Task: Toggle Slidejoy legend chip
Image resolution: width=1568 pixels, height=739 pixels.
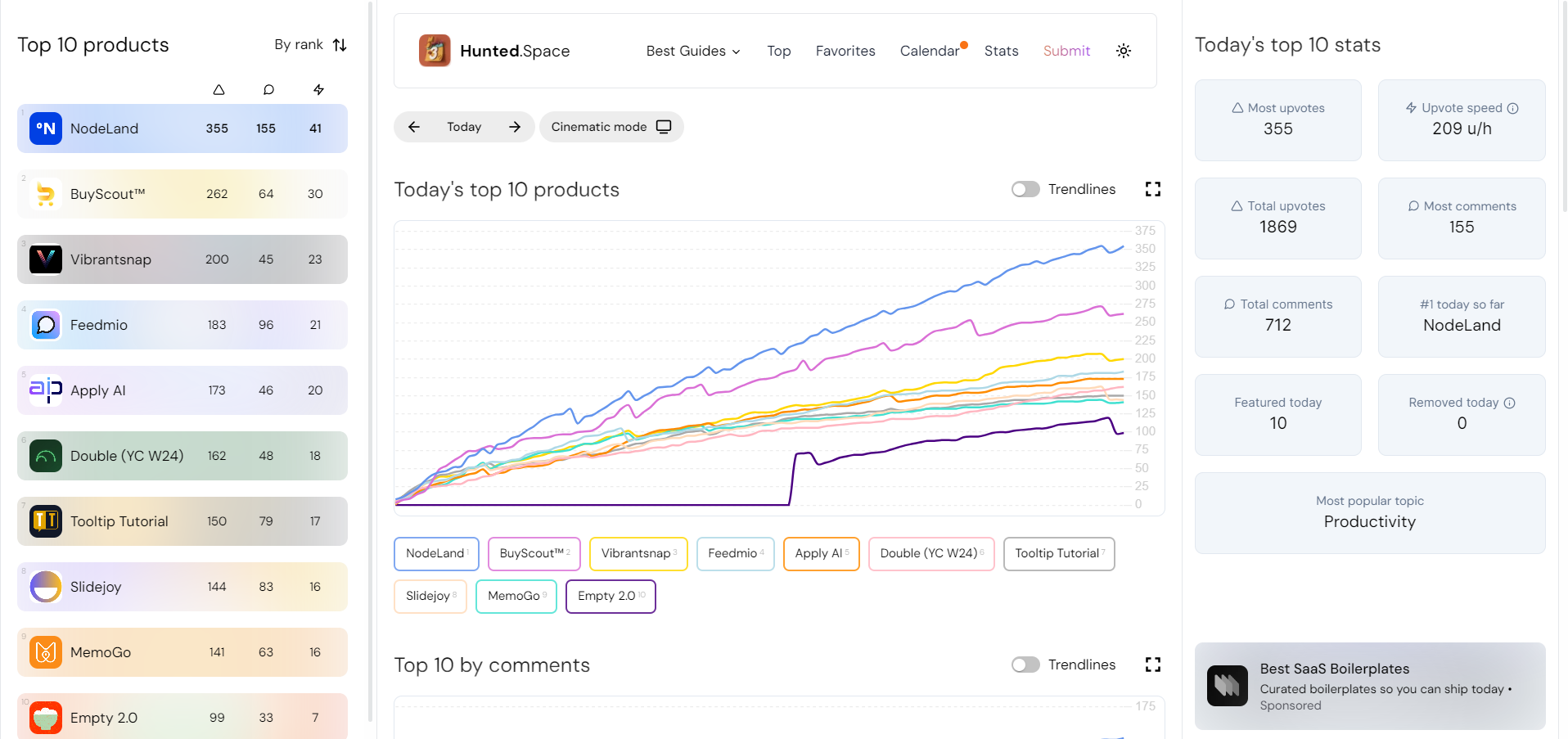Action: (x=430, y=596)
